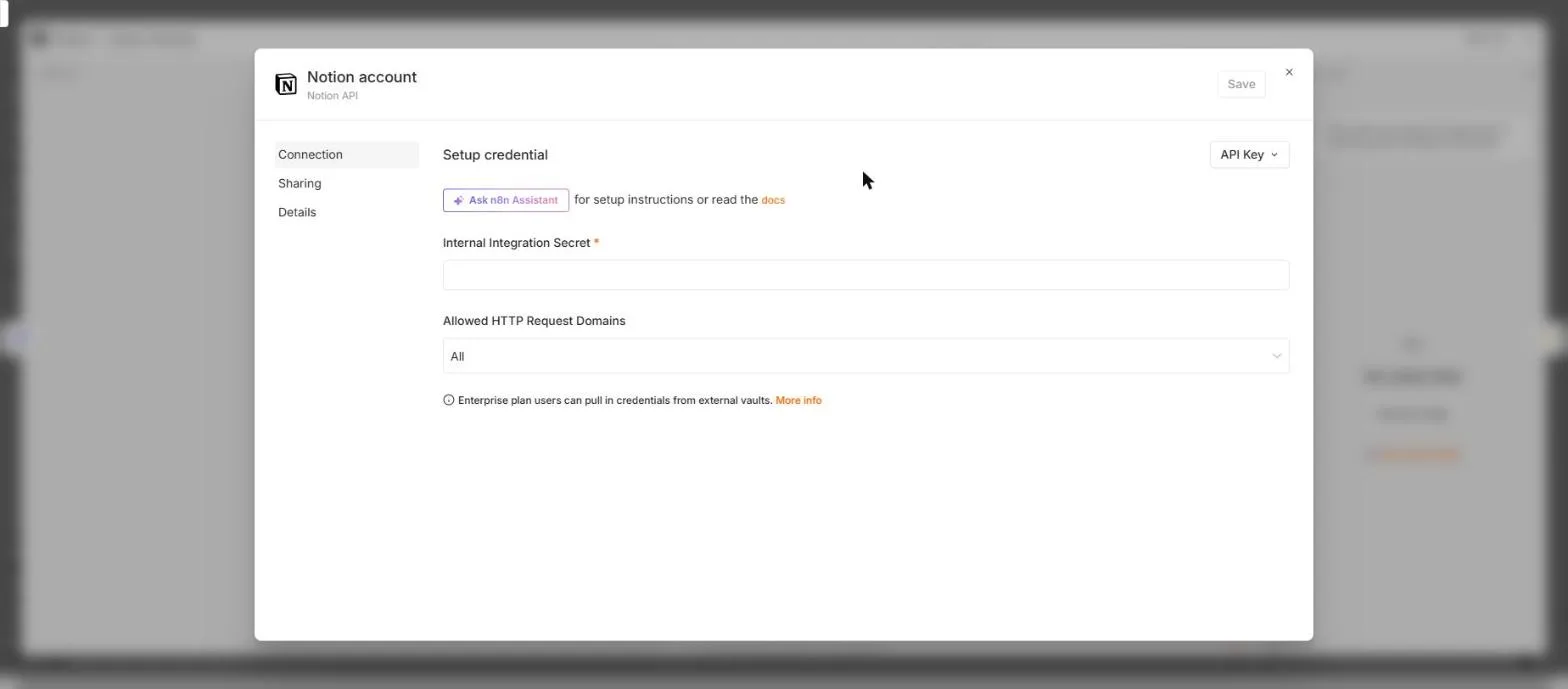Open the API Key authentication dropdown
Screen dimensions: 1568x689
1249,155
